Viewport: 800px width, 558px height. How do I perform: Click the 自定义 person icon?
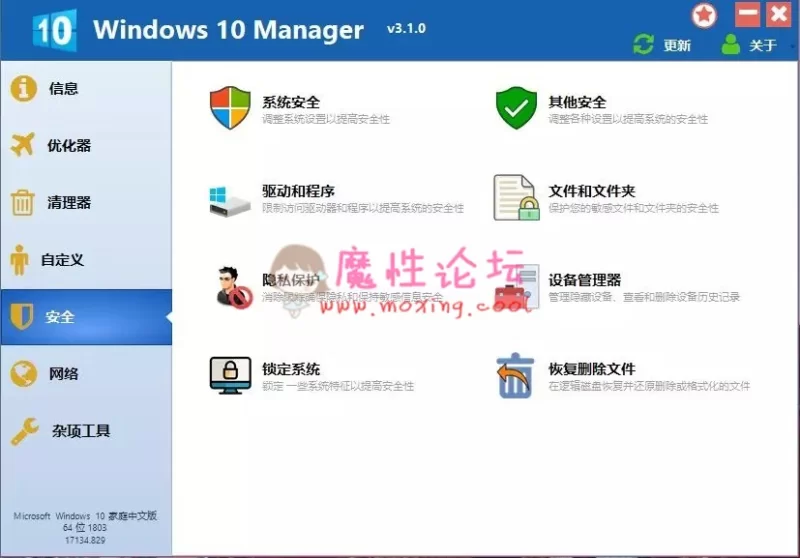click(19, 260)
